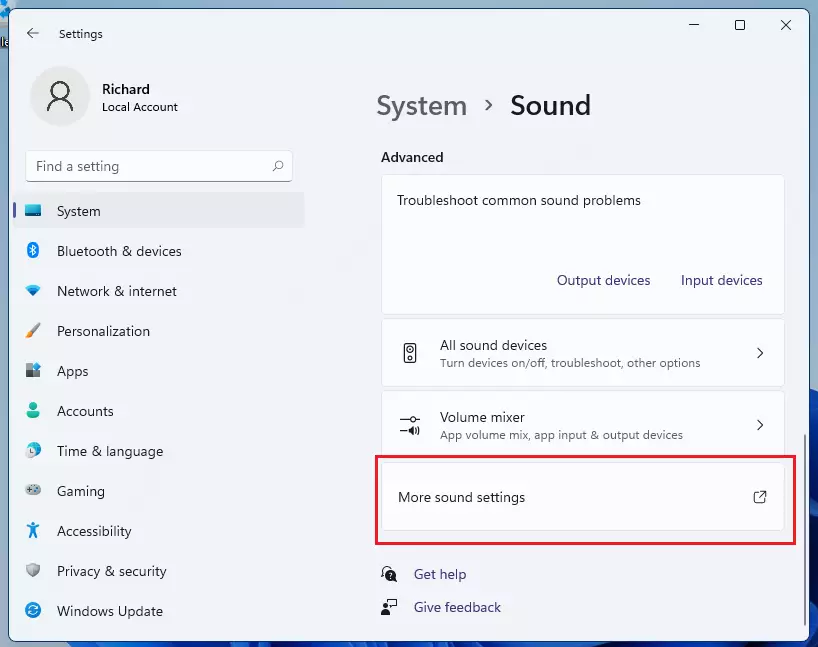This screenshot has height=647, width=818.
Task: Click the Get help headset icon
Action: [389, 574]
